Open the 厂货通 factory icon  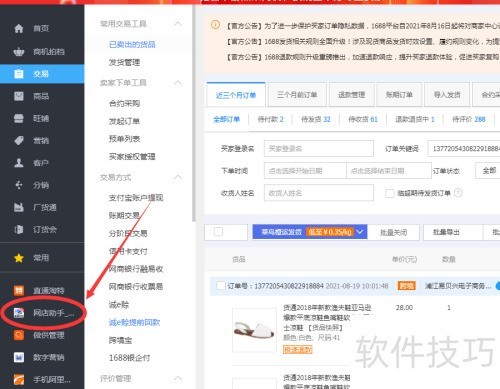click(19, 207)
